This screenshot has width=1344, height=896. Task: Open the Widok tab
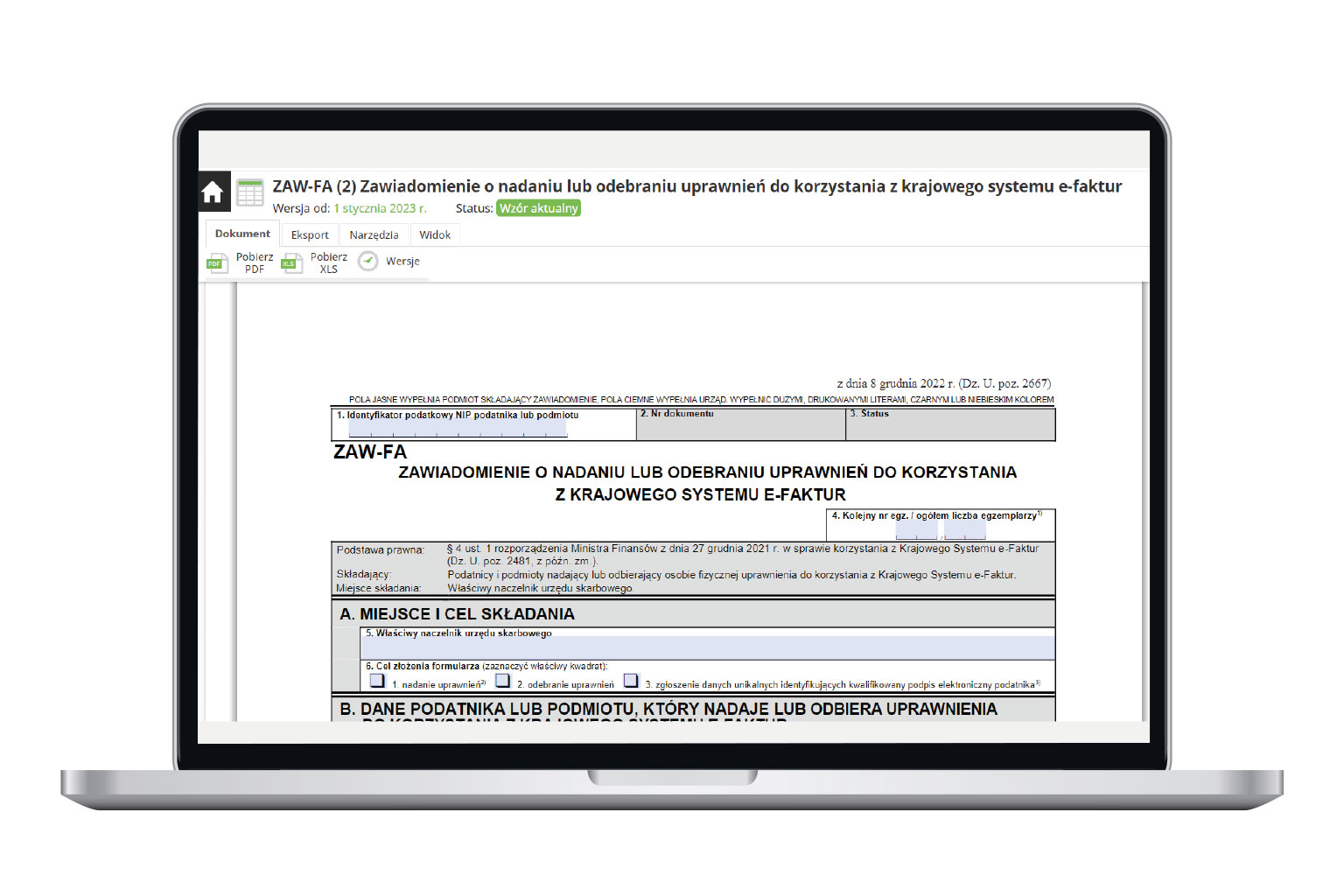(x=435, y=235)
